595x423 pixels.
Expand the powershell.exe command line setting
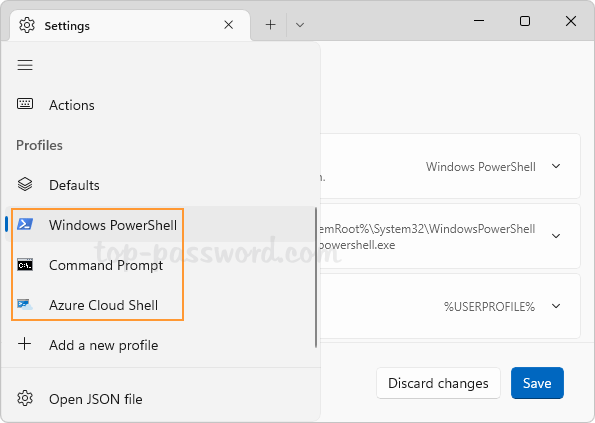pos(556,236)
